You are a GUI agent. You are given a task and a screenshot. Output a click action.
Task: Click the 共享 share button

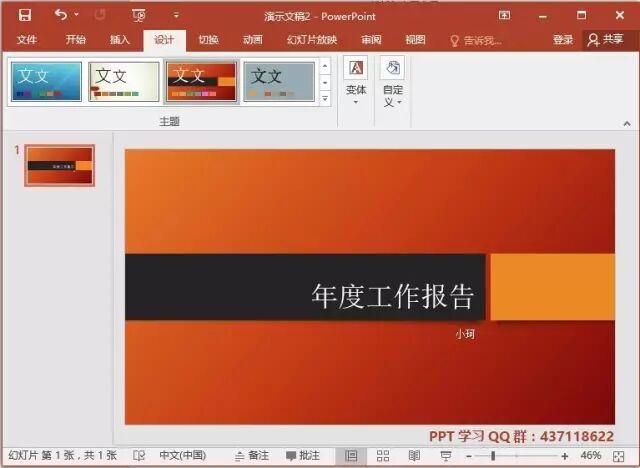click(605, 40)
